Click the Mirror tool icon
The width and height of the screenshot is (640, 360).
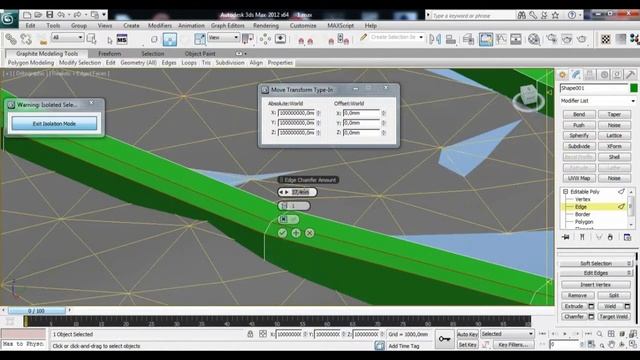point(435,39)
